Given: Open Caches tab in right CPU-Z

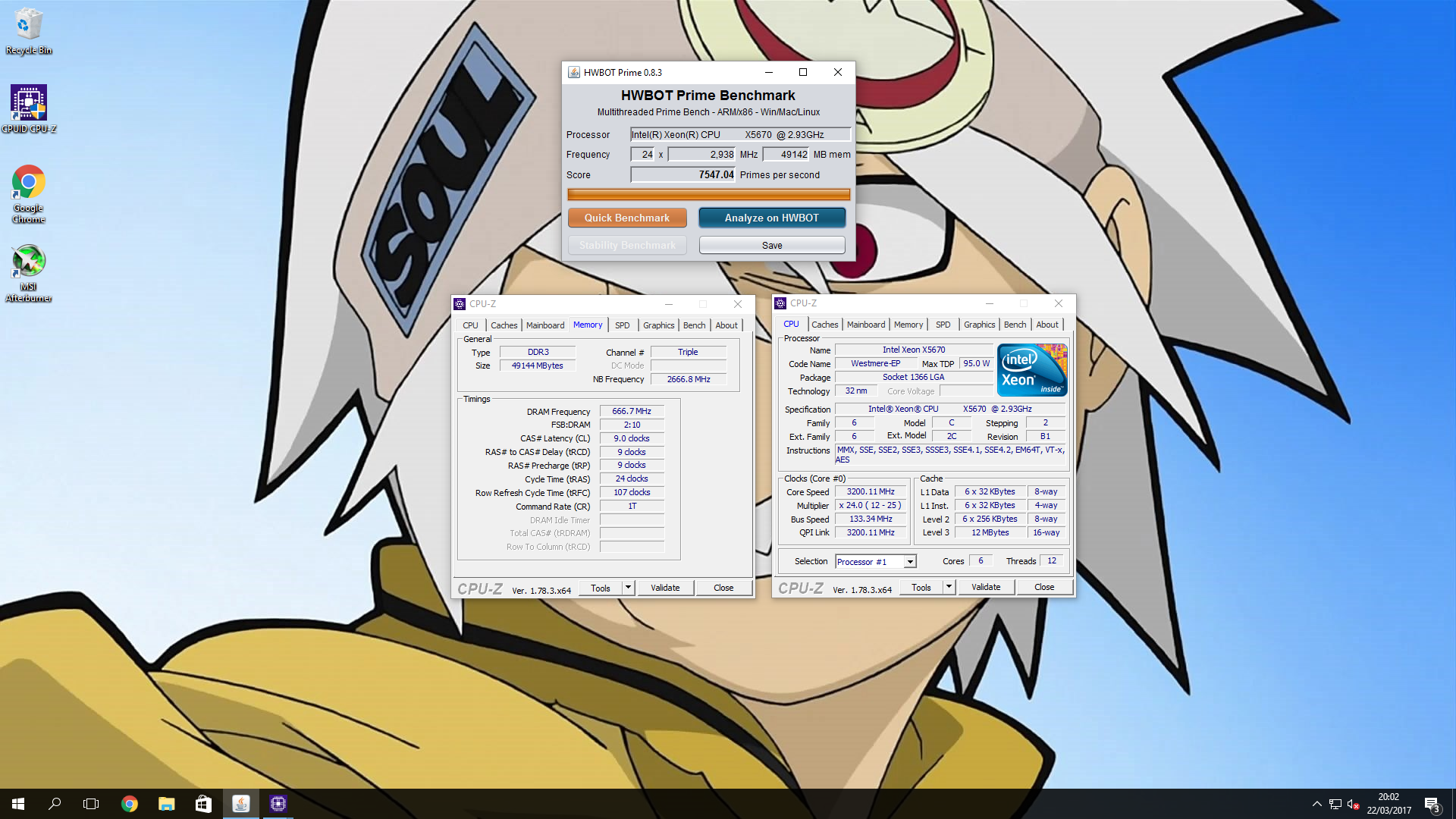Looking at the screenshot, I should tap(825, 325).
